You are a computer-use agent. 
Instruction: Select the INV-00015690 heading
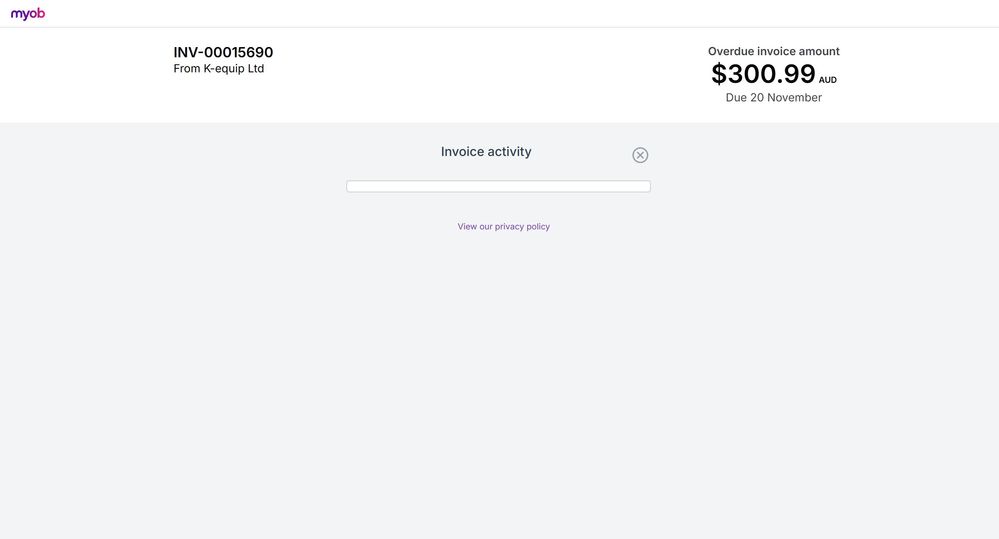tap(223, 52)
